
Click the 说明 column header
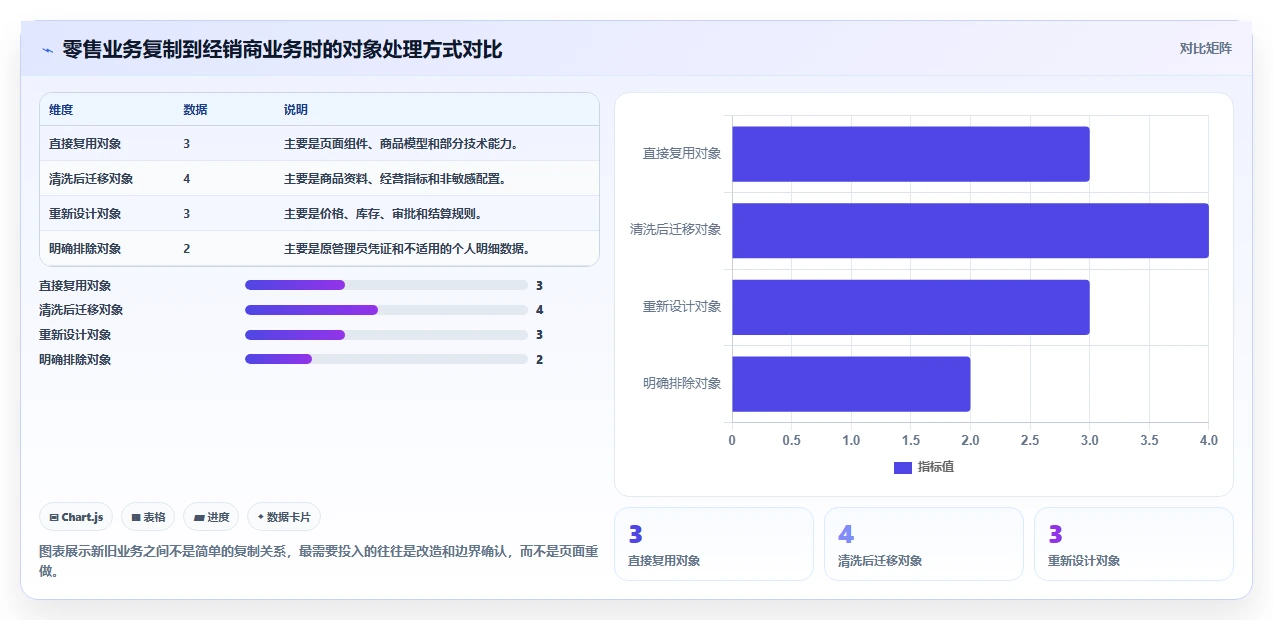296,110
